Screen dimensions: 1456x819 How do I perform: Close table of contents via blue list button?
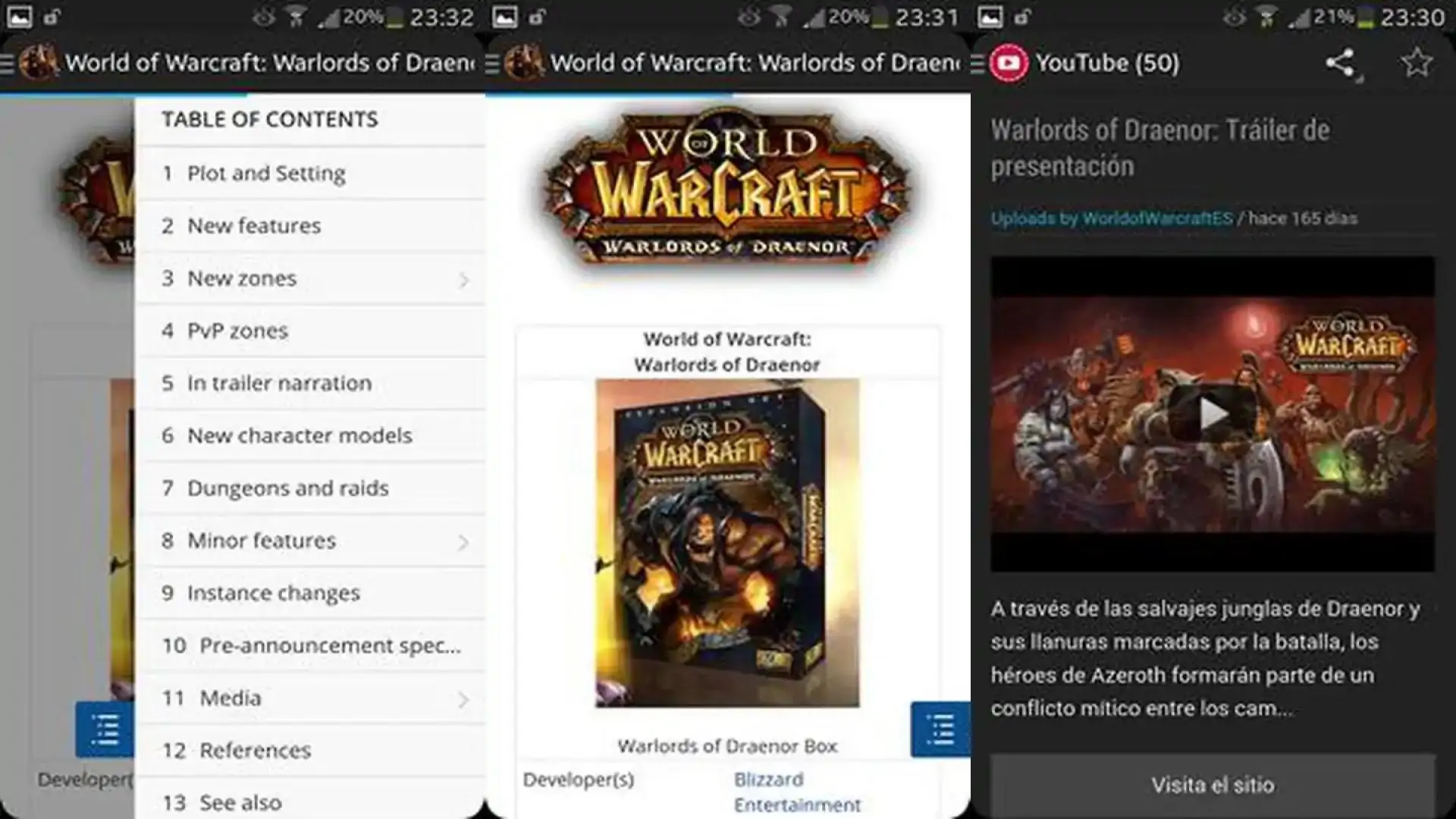coord(105,730)
